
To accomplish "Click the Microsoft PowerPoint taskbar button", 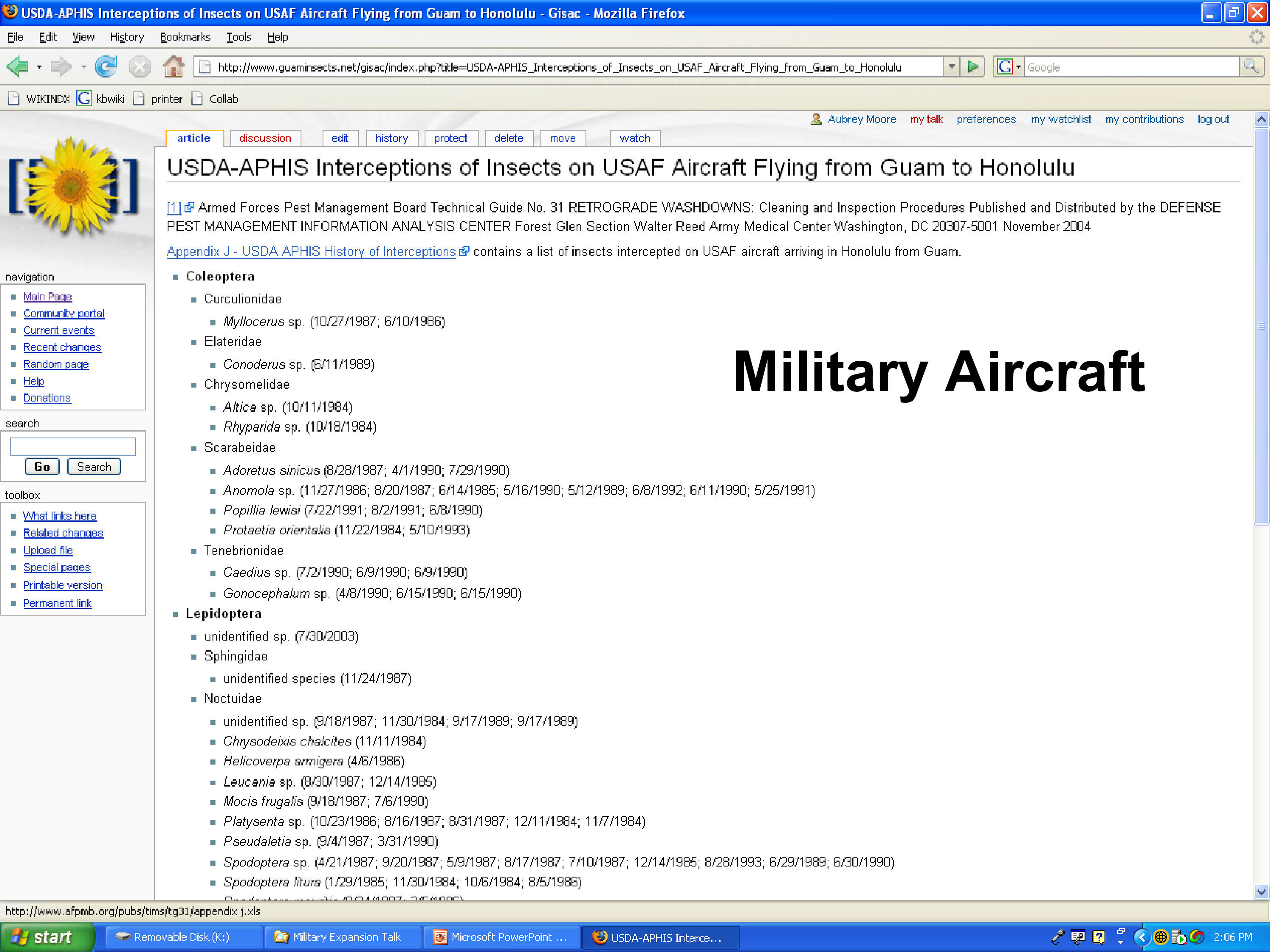I will click(501, 937).
